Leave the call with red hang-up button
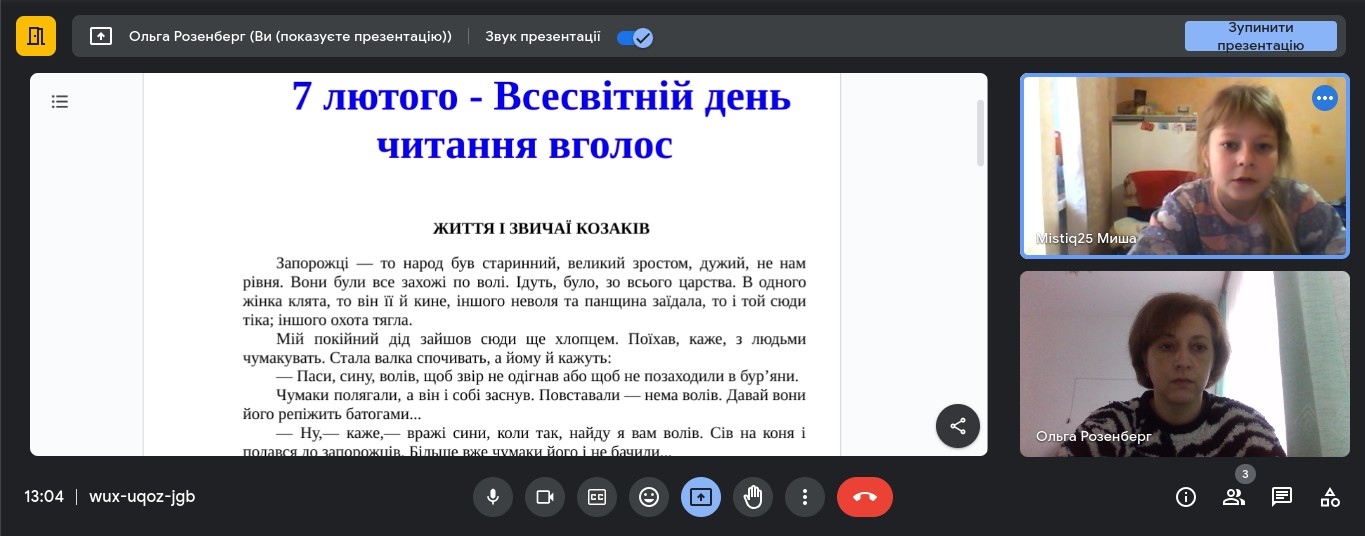 coord(865,497)
